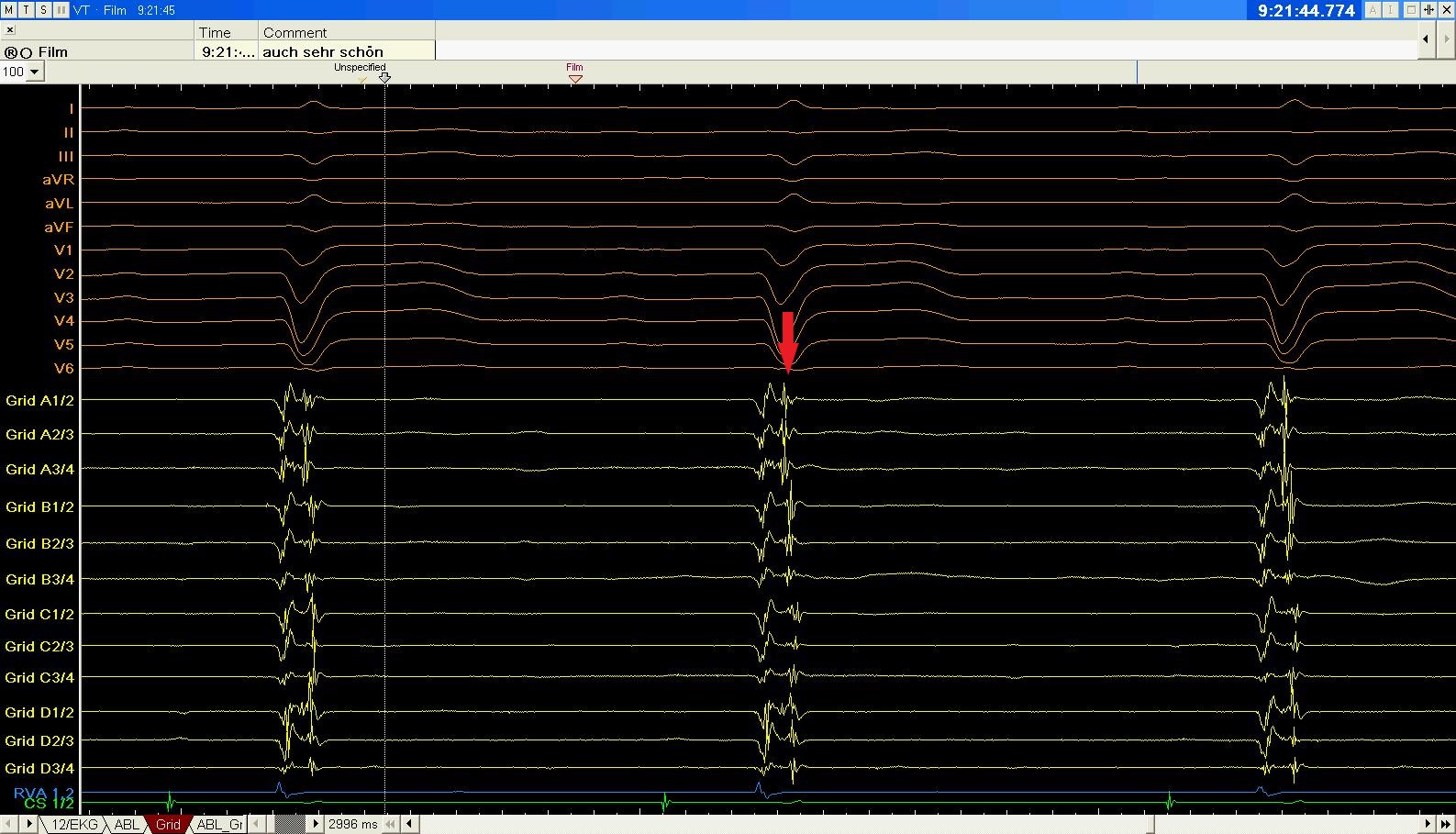
Task: Open the 100 sweep speed dropdown
Action: coord(35,72)
